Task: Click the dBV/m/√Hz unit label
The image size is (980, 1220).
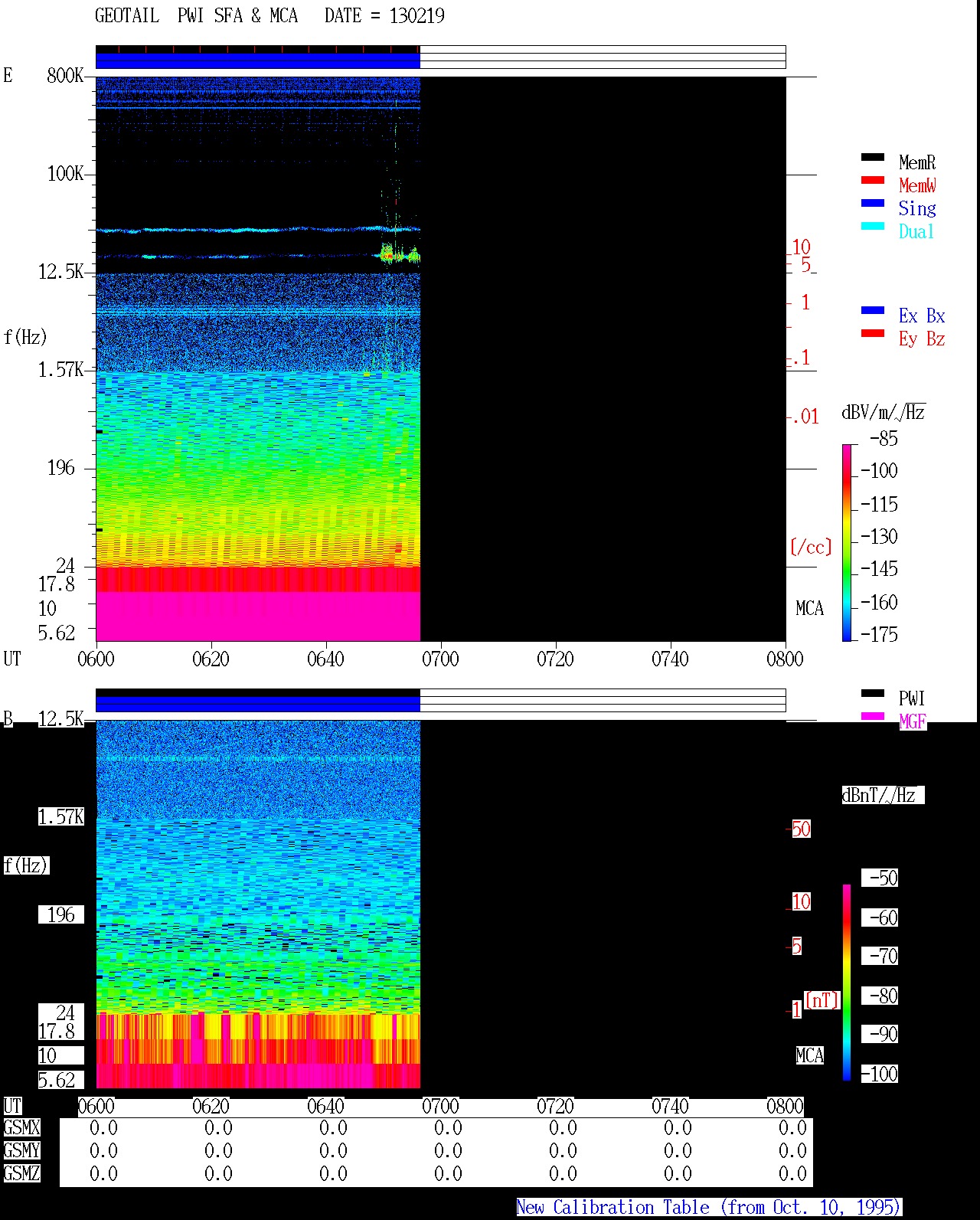Action: point(884,412)
